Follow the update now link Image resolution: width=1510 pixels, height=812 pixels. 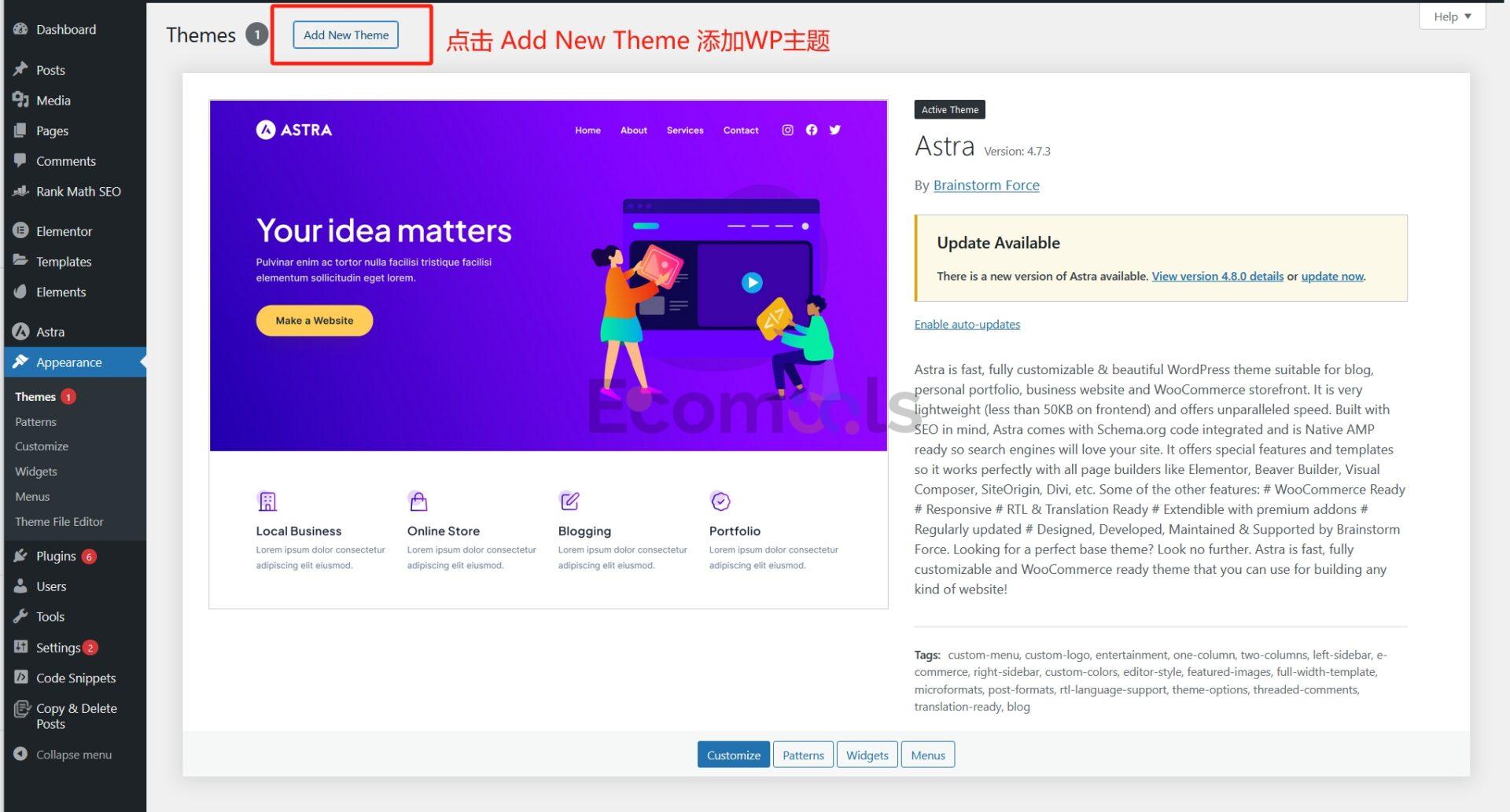(x=1332, y=276)
